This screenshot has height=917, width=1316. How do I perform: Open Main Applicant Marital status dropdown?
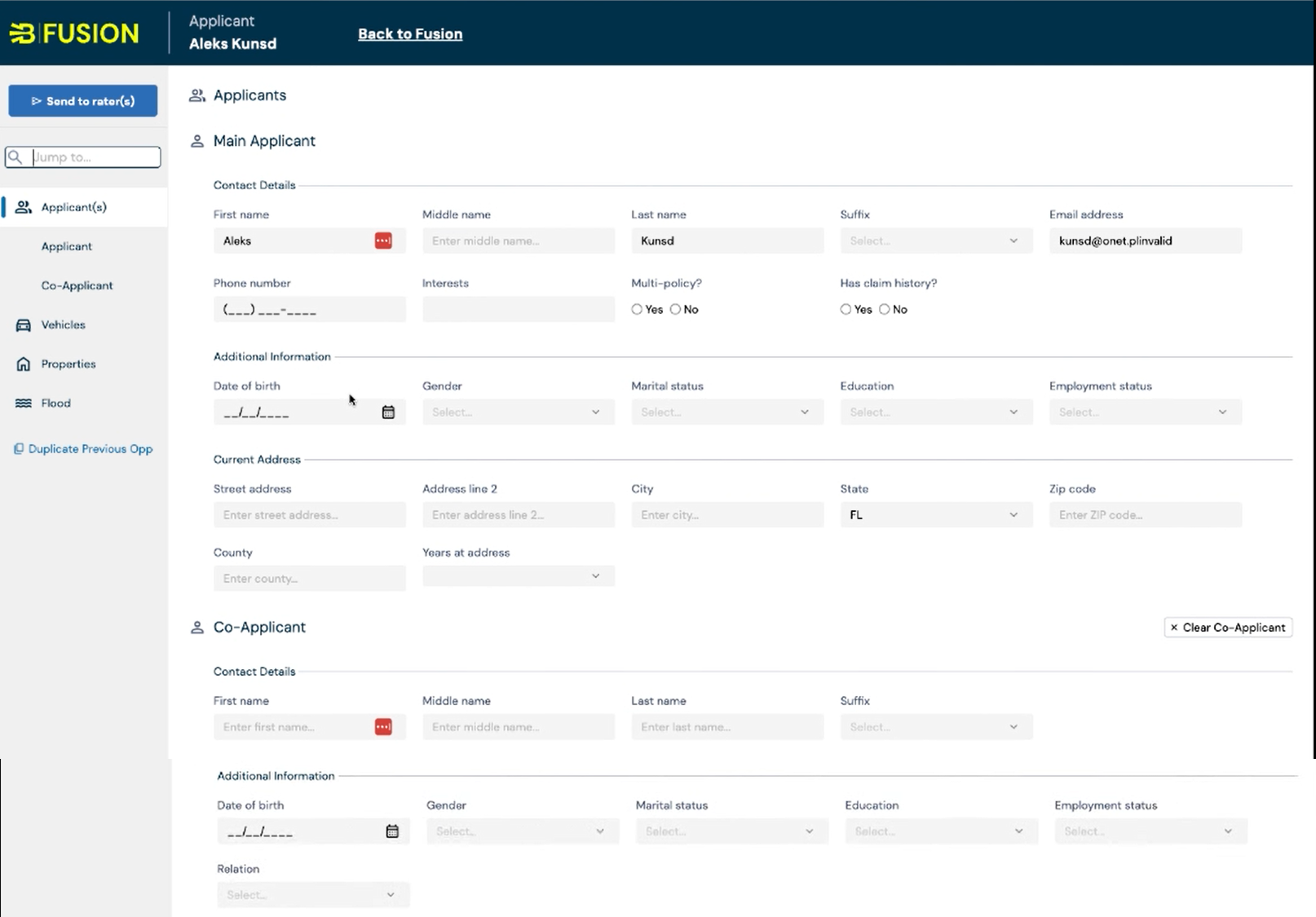[727, 412]
